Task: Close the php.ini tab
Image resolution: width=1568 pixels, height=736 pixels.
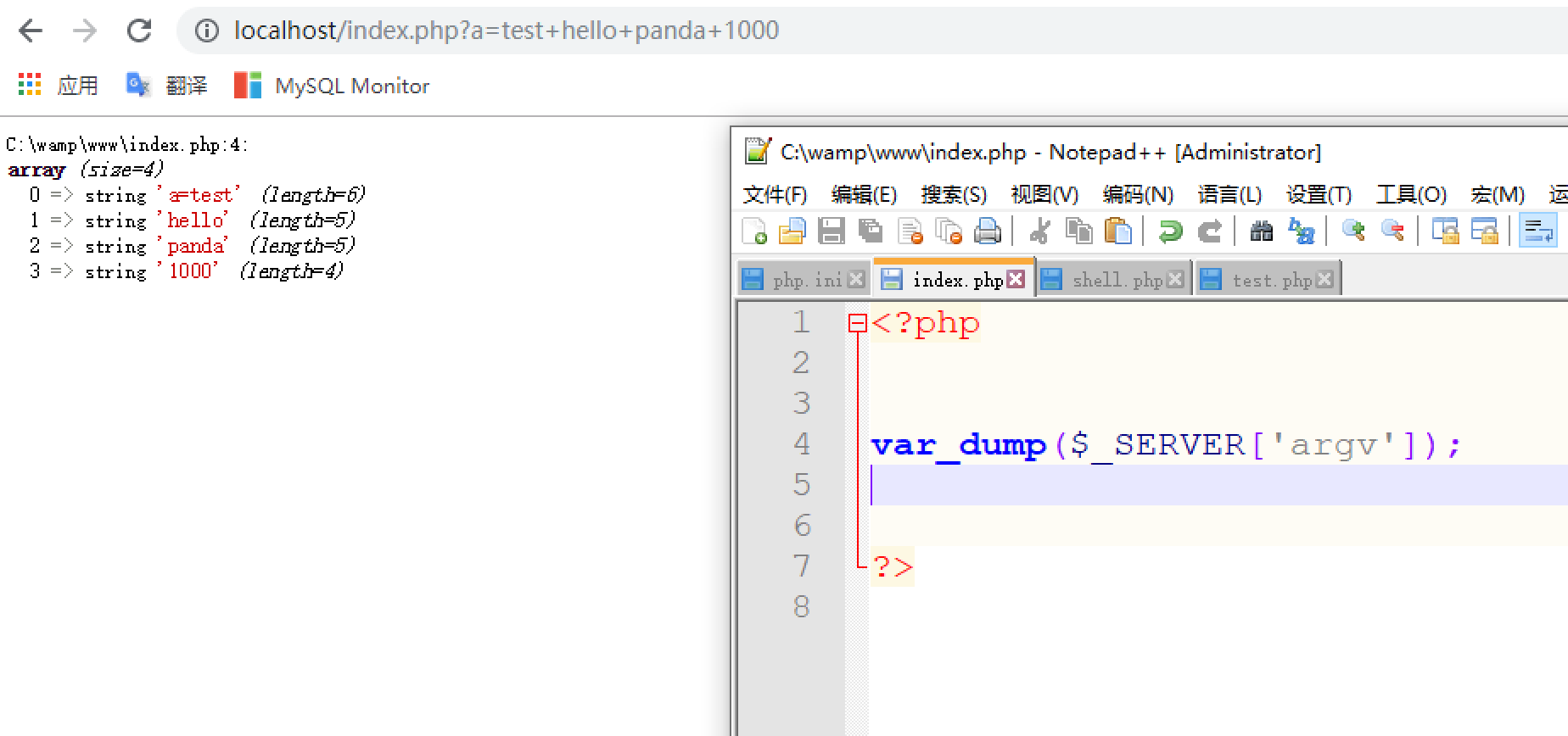Action: point(856,280)
